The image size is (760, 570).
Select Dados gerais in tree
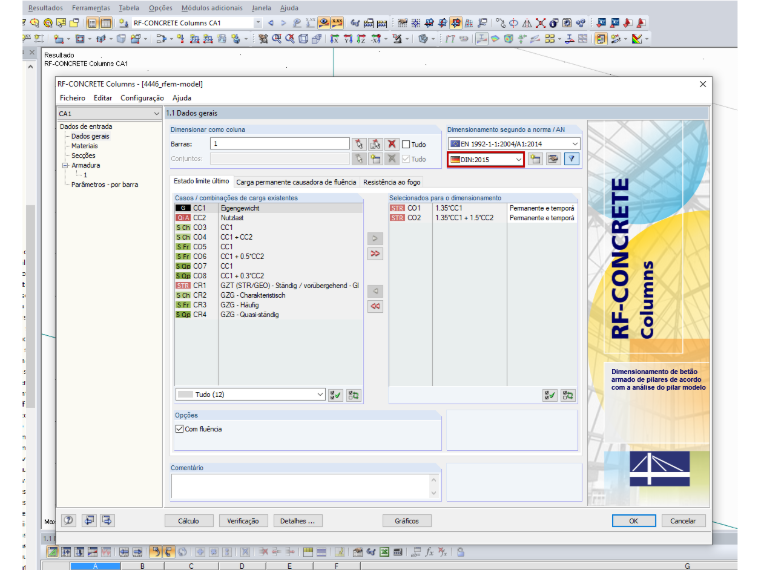point(90,136)
